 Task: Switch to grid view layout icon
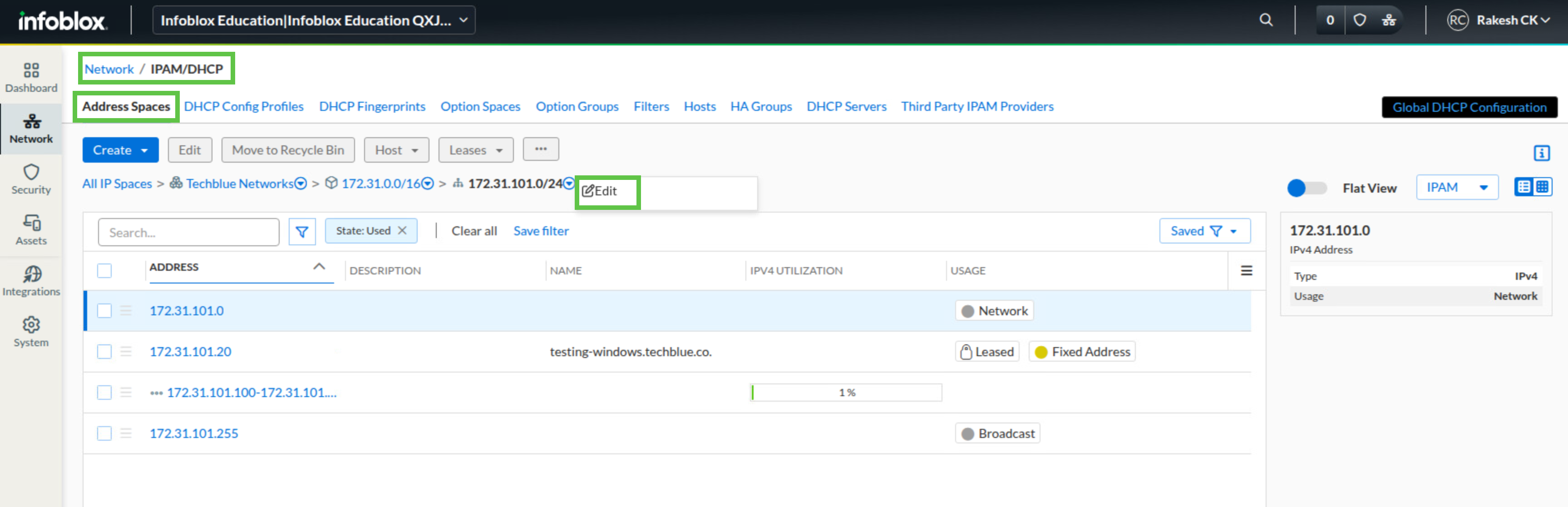coord(1543,187)
